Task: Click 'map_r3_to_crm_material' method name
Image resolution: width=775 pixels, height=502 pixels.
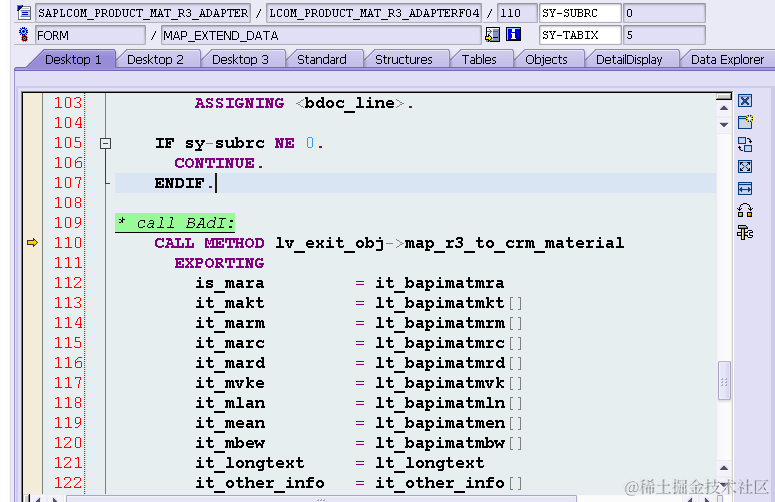Action: point(514,243)
